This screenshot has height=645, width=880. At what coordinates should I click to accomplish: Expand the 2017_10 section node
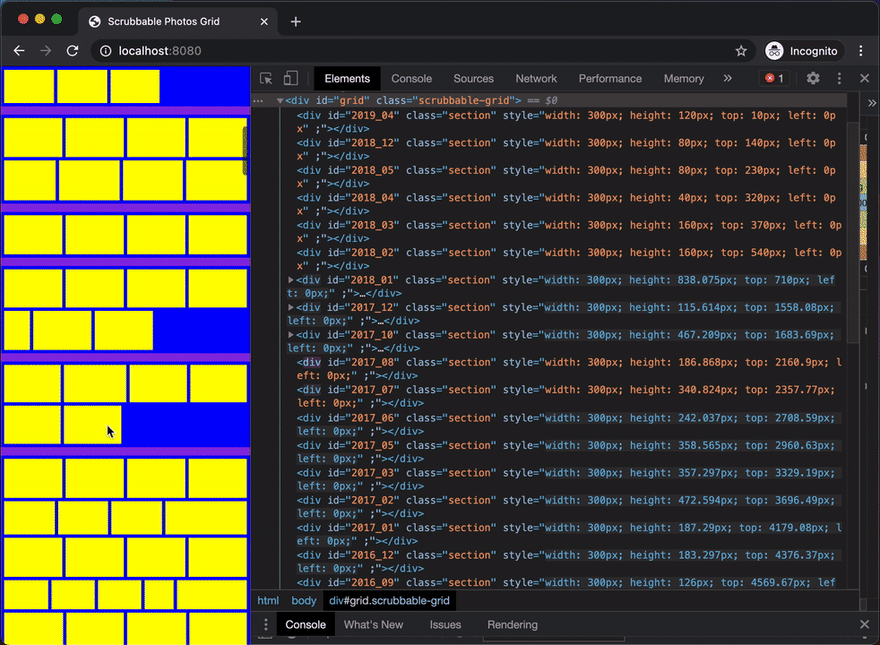click(291, 335)
